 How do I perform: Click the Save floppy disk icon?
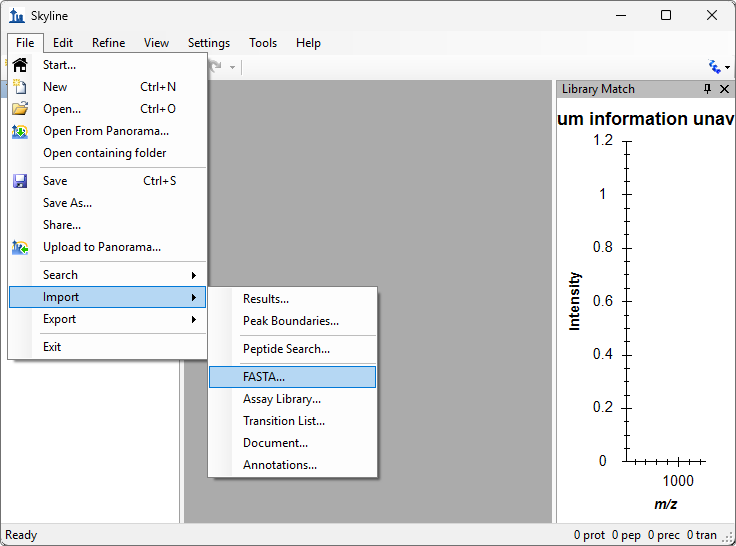(x=20, y=181)
